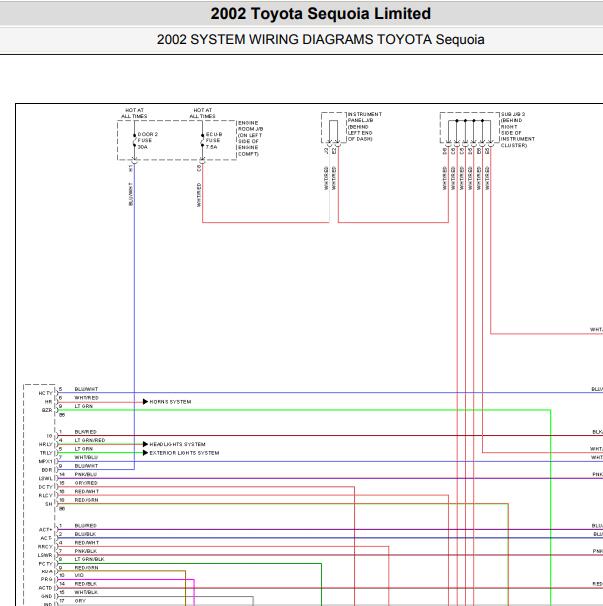The image size is (603, 606).
Task: Click the BLU/WHT wire label at HCTY pin
Action: [86, 389]
